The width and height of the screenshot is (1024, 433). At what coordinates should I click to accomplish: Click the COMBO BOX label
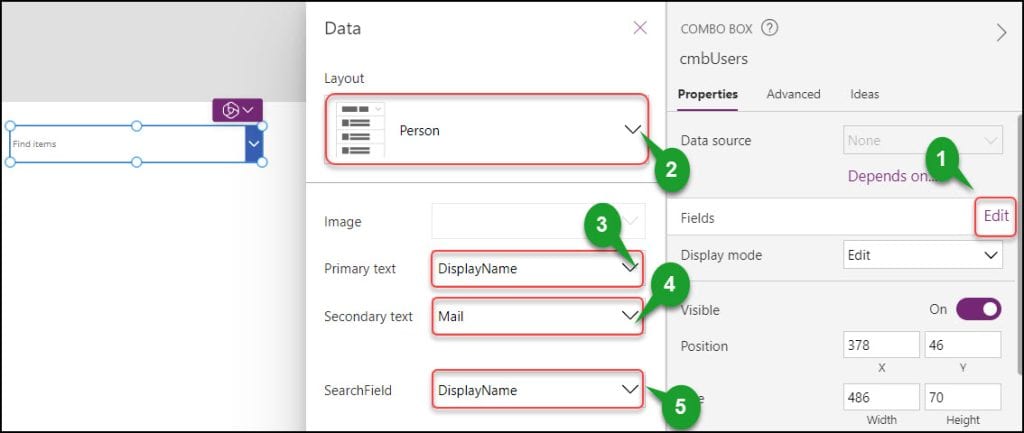(716, 29)
